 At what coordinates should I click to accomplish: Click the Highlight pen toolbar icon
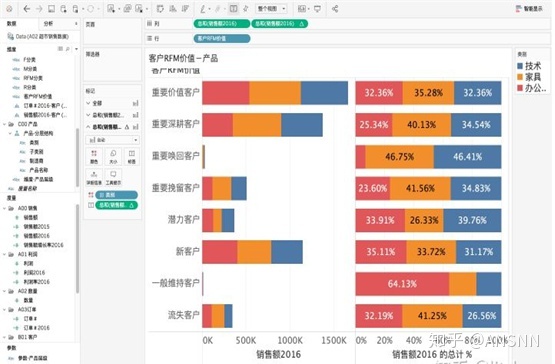click(x=203, y=9)
